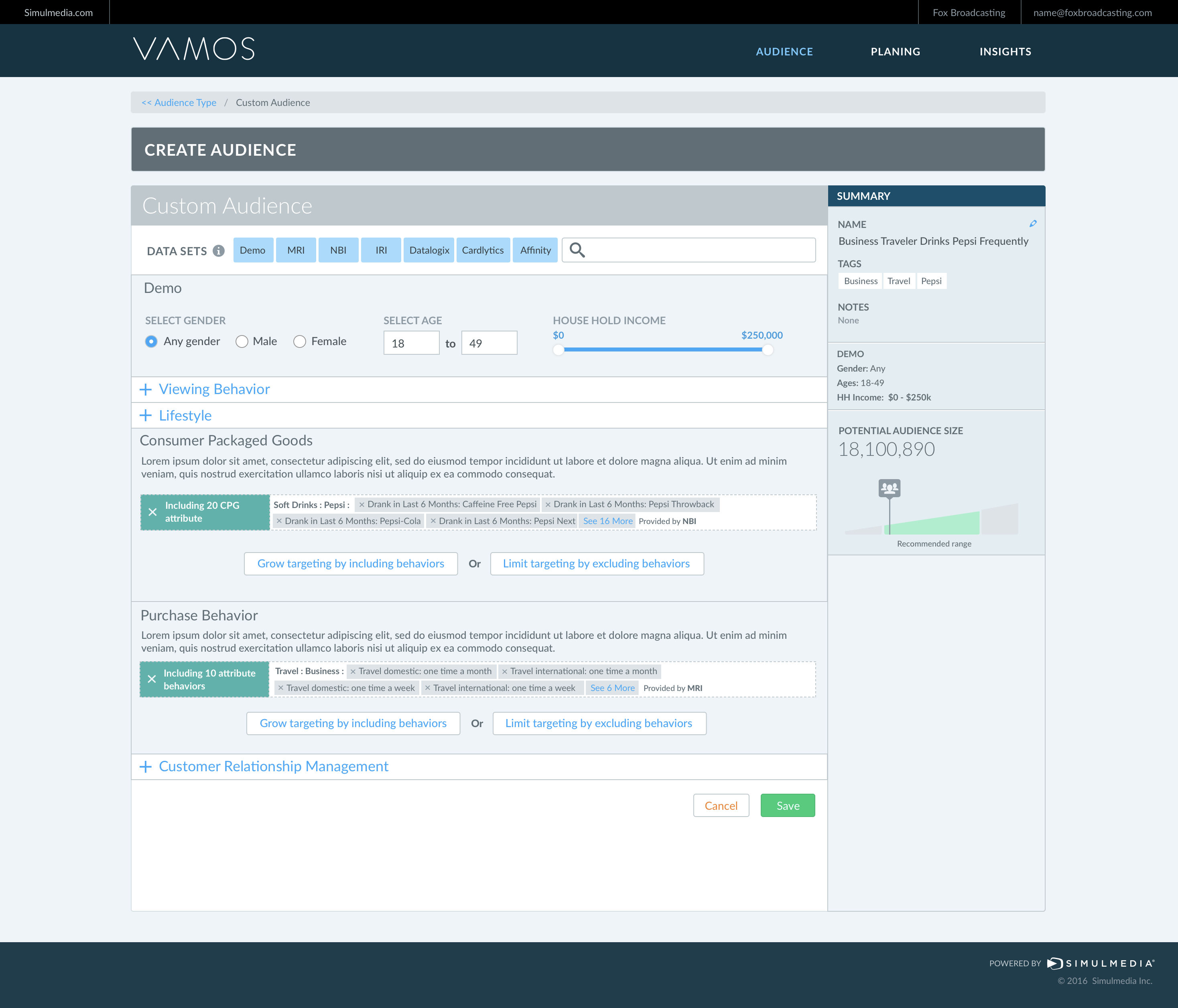Click the Business tag
Image resolution: width=1178 pixels, height=1008 pixels.
pos(861,281)
